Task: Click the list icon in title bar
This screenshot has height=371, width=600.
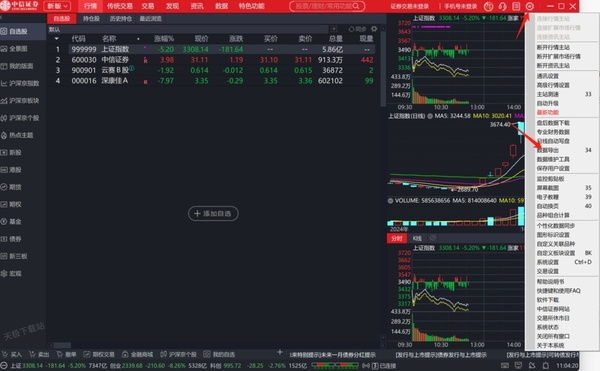Action: [x=516, y=6]
